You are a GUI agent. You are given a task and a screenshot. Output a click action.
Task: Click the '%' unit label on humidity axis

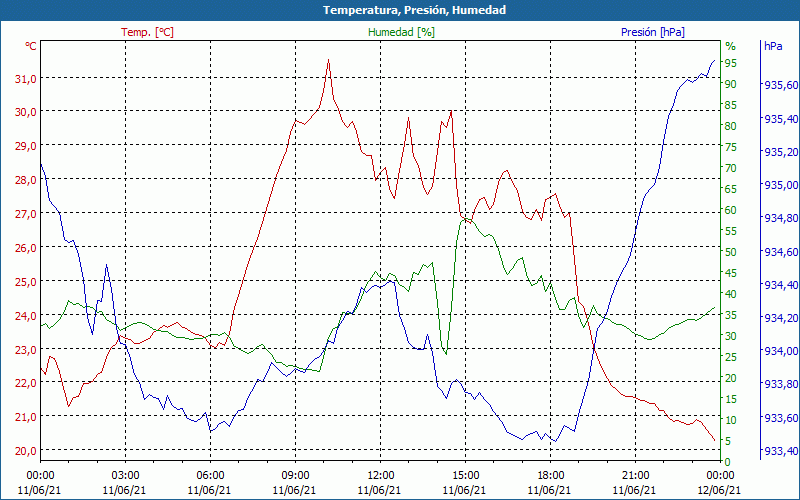pyautogui.click(x=731, y=46)
